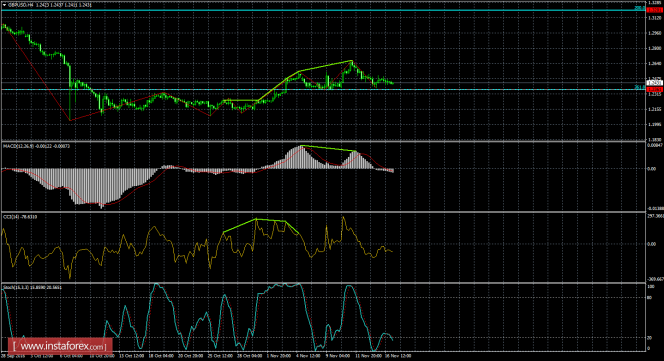The image size is (664, 361).
Task: Click the 1.3120 price scale label
Action: pos(655,18)
